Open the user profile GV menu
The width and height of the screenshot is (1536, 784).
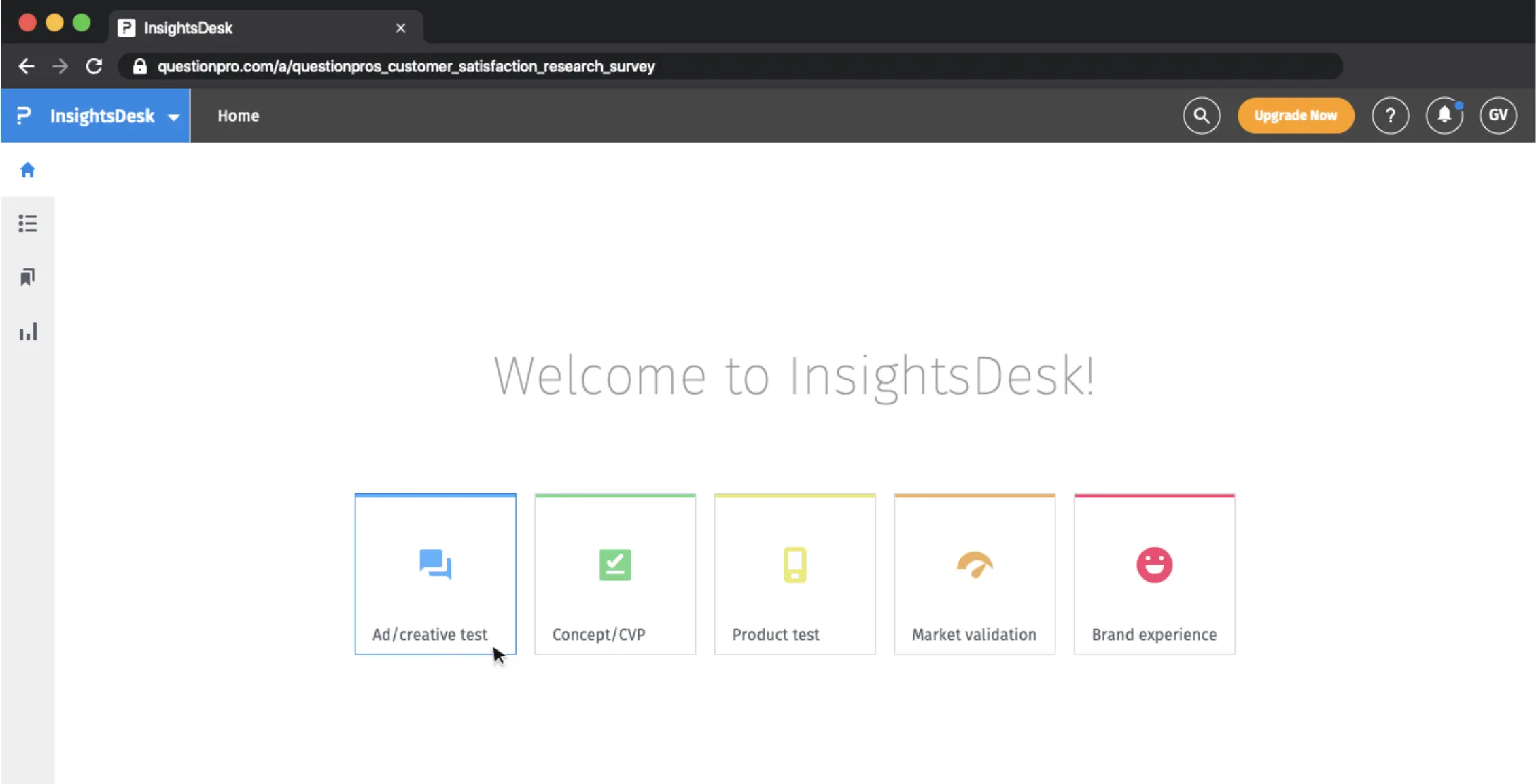coord(1498,115)
